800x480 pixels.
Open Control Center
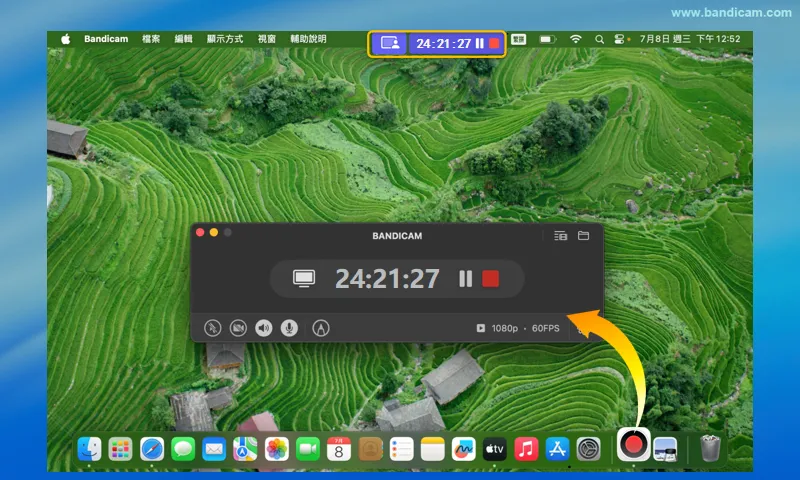(x=619, y=39)
